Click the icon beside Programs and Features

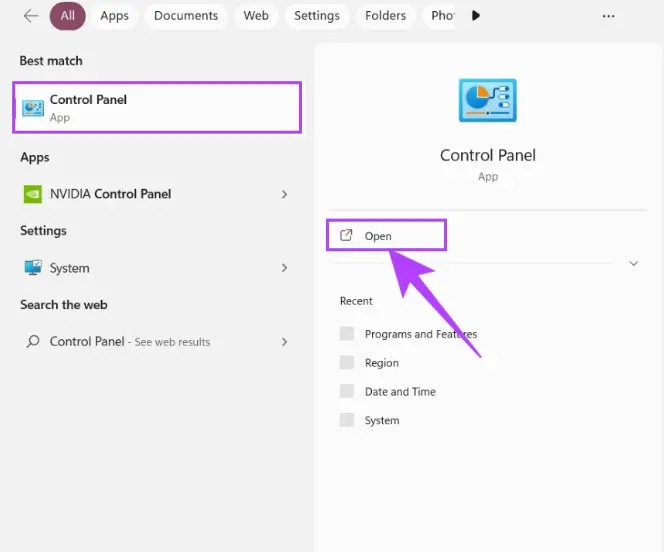pos(347,334)
